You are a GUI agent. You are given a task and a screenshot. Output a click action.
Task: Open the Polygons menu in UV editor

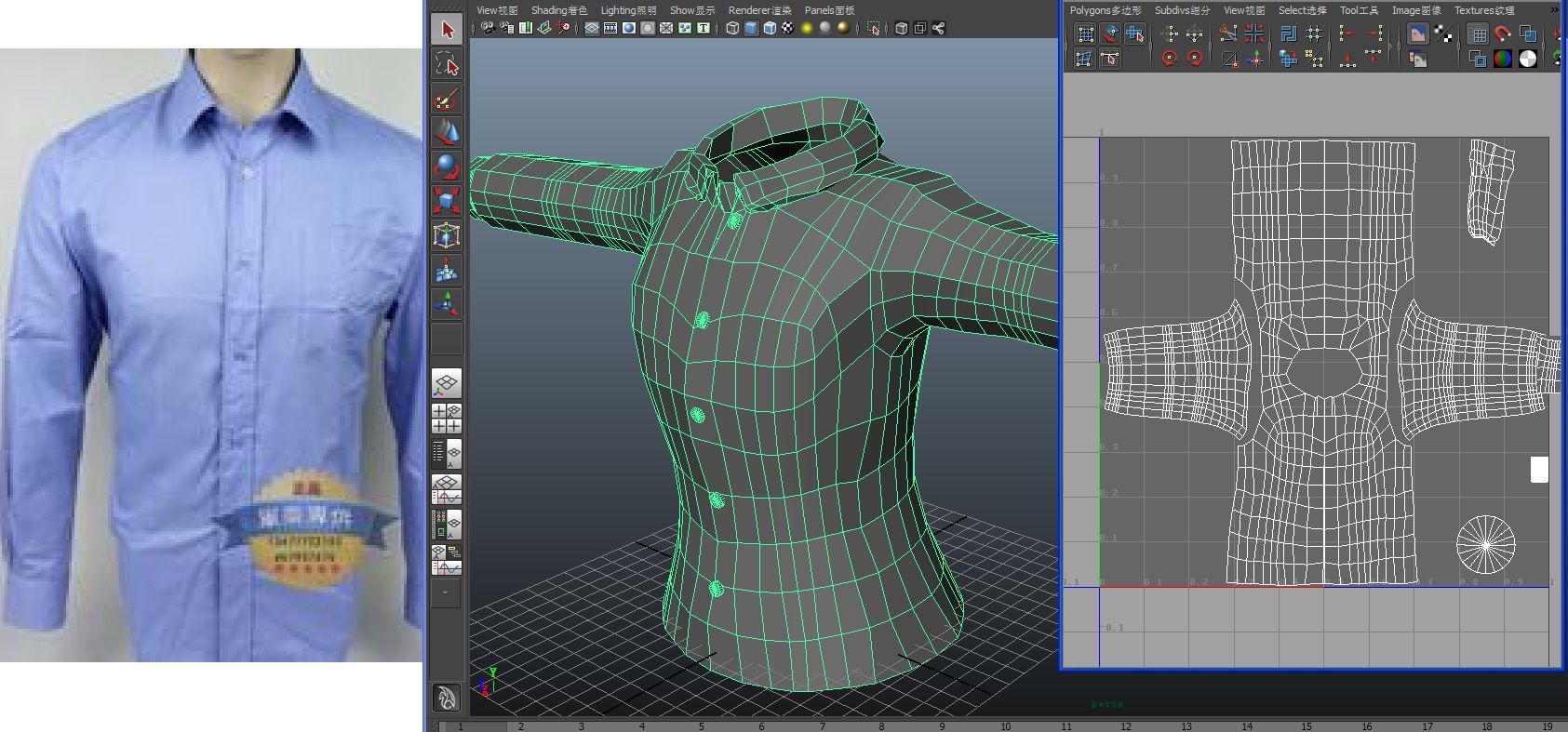click(x=1105, y=10)
